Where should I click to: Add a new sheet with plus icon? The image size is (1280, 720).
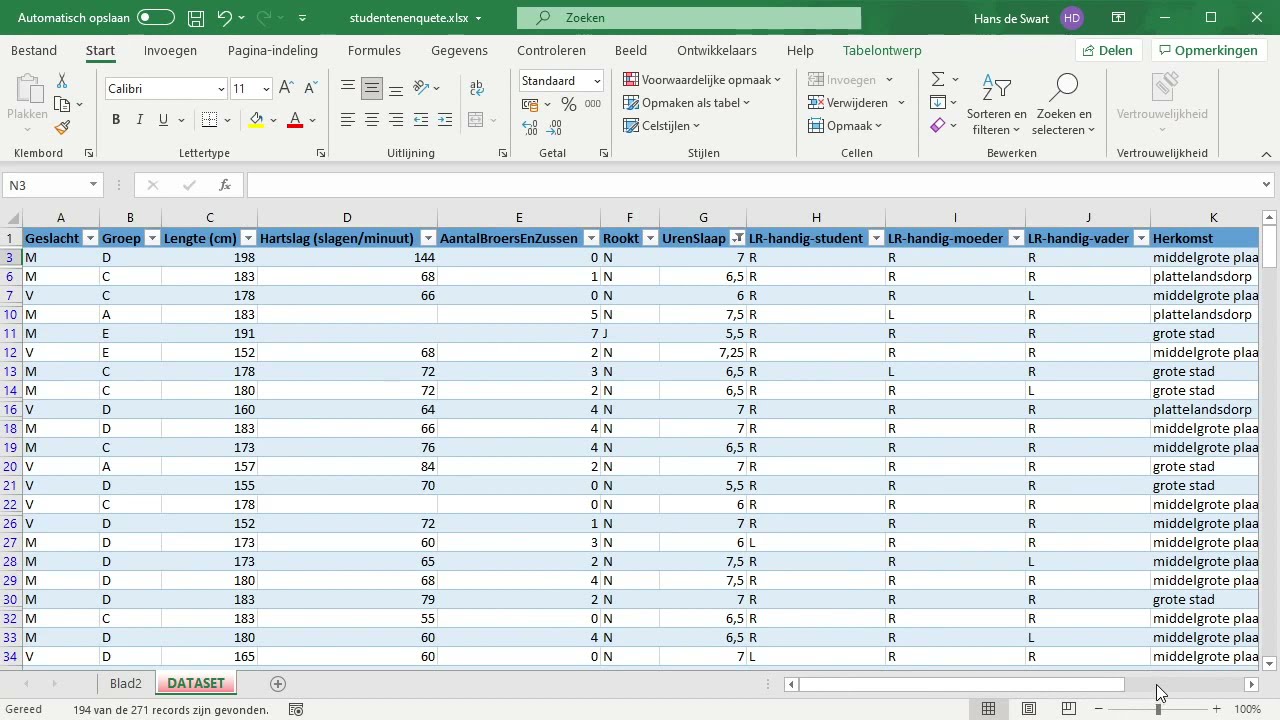[278, 684]
